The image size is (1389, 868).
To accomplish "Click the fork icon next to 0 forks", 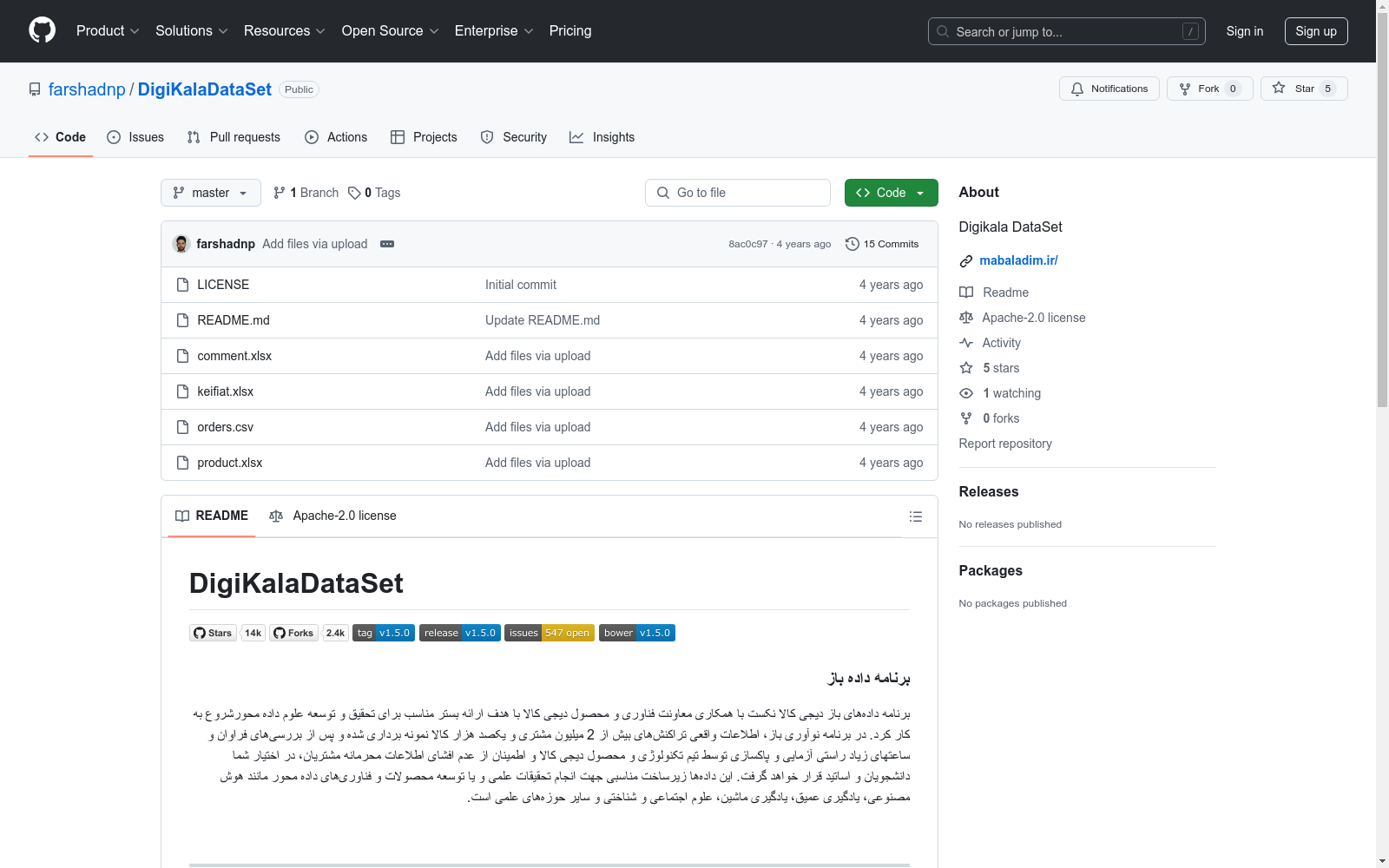I will [966, 418].
